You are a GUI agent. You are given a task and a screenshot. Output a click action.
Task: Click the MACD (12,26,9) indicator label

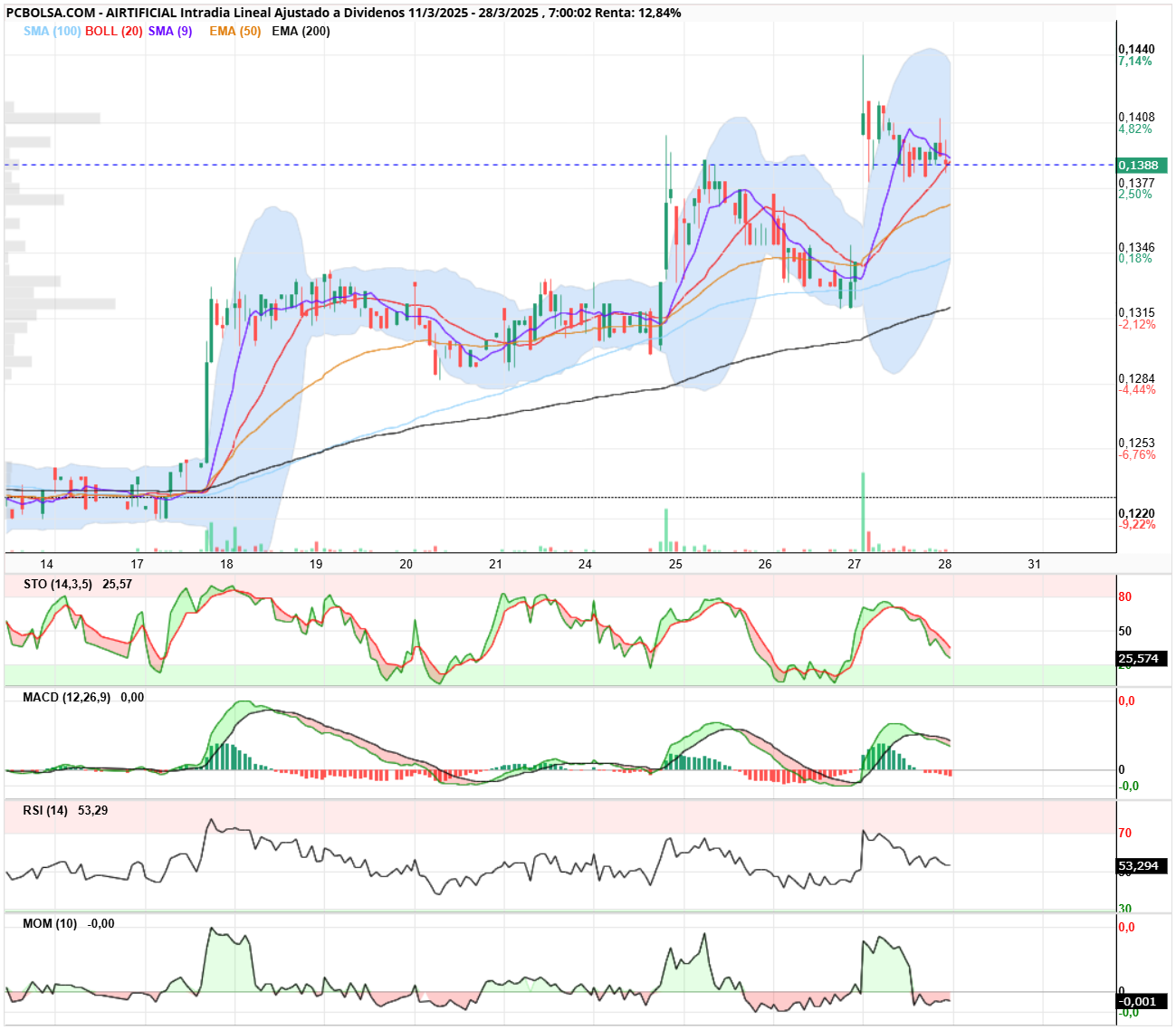[66, 697]
